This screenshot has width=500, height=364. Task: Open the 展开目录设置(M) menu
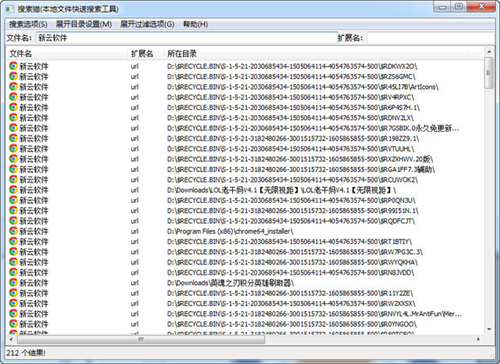point(84,24)
